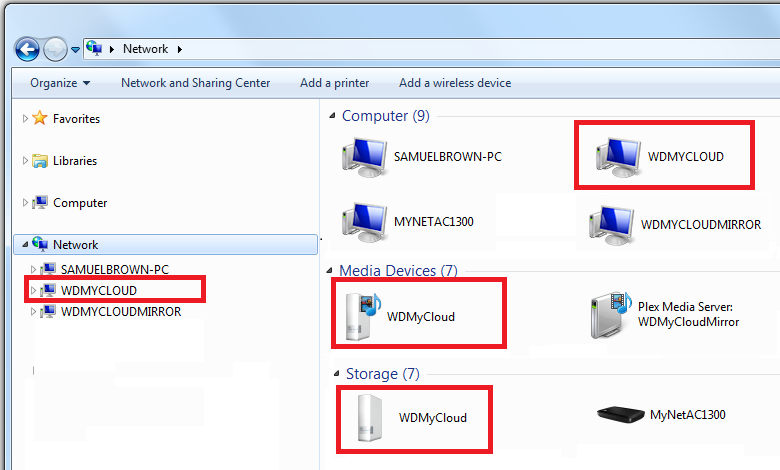Click Network in the address bar
The height and width of the screenshot is (470, 780).
145,49
